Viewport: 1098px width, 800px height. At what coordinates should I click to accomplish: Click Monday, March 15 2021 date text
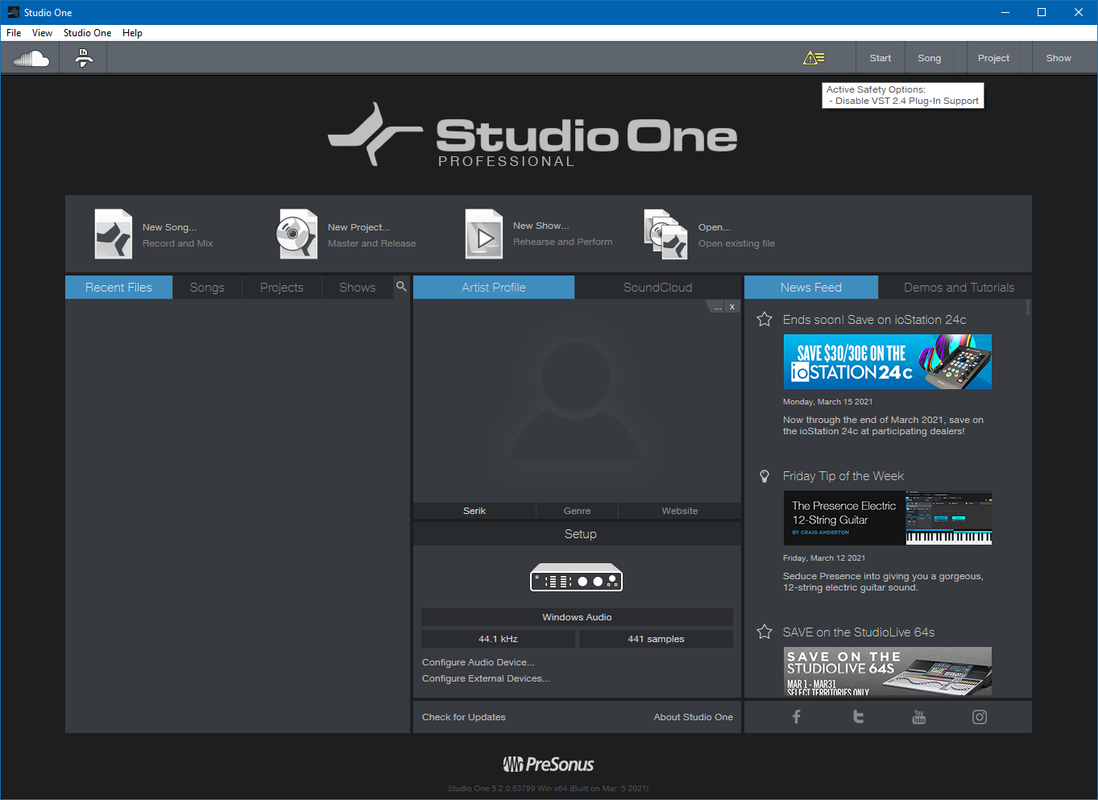click(x=827, y=402)
